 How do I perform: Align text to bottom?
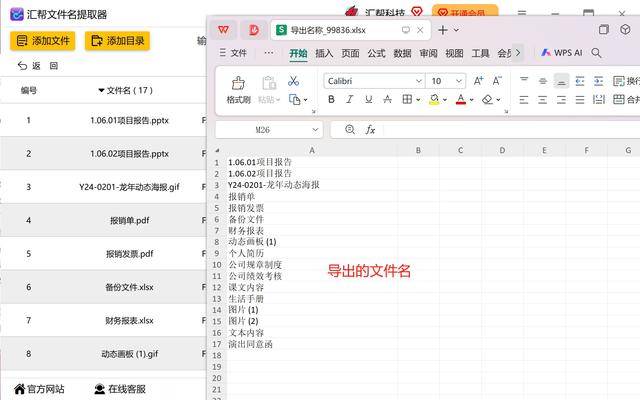[x=562, y=81]
